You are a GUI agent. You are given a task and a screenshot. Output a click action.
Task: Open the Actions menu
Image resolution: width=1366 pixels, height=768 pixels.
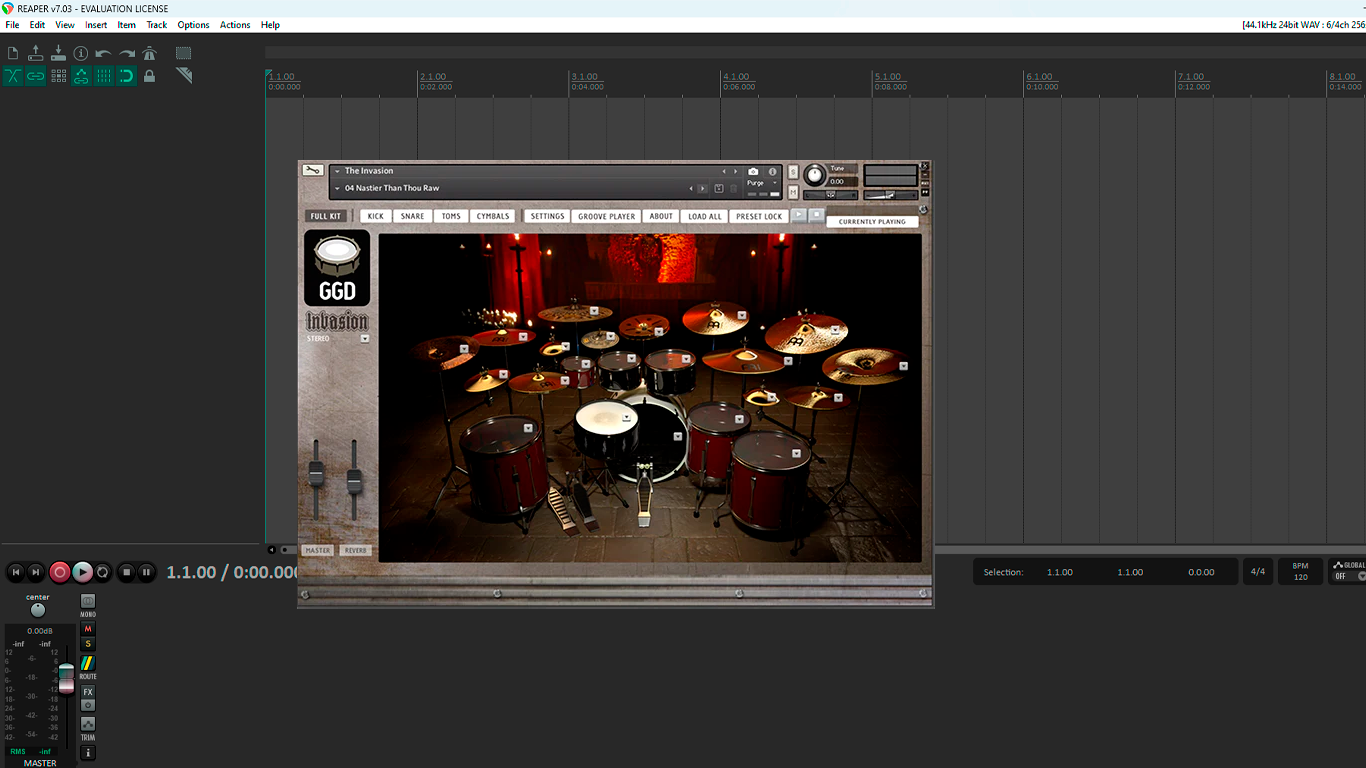235,25
